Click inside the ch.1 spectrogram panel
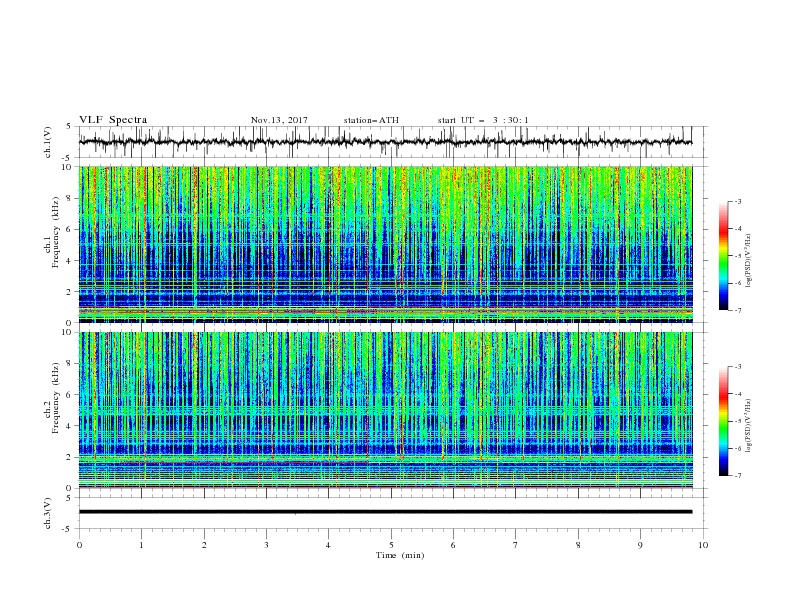The image size is (792, 612). tap(385, 244)
